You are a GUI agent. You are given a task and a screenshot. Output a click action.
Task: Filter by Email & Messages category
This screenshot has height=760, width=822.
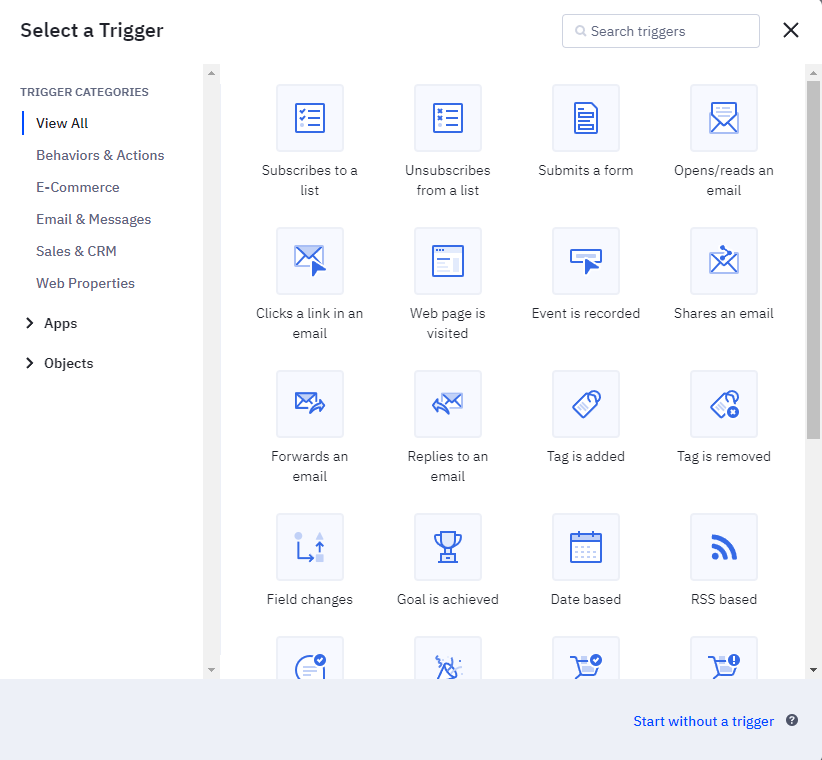click(93, 219)
